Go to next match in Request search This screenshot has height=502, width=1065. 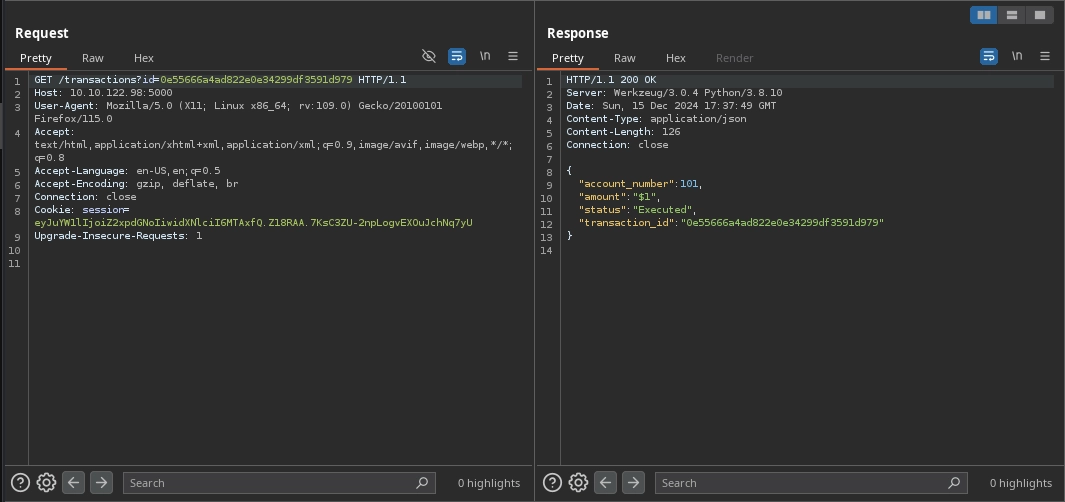point(101,483)
